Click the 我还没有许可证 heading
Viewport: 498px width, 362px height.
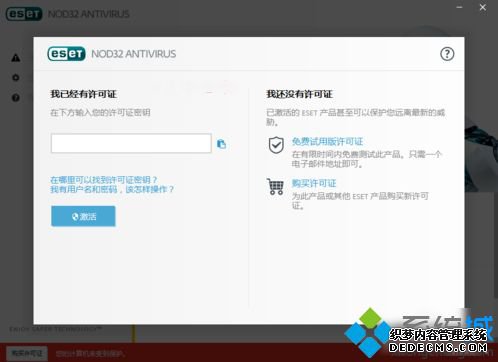(x=299, y=94)
